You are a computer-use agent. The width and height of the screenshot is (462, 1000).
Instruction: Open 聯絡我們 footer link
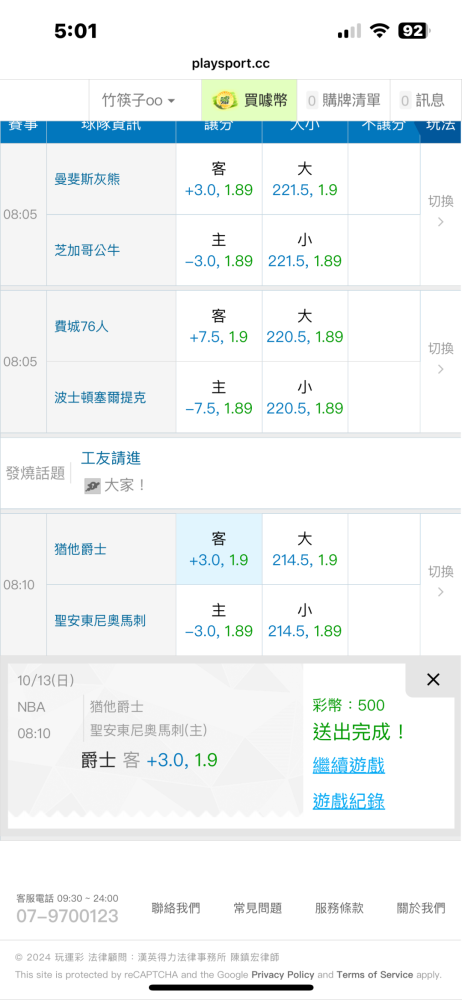click(x=175, y=908)
